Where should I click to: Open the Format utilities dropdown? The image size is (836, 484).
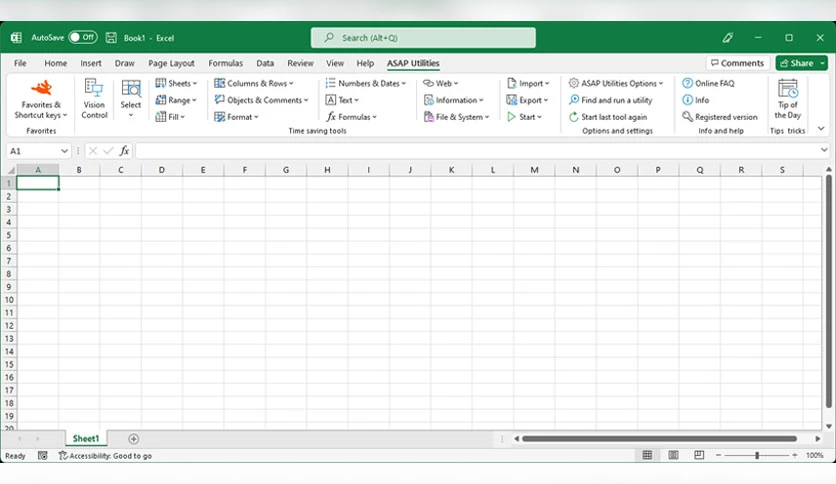tap(236, 117)
